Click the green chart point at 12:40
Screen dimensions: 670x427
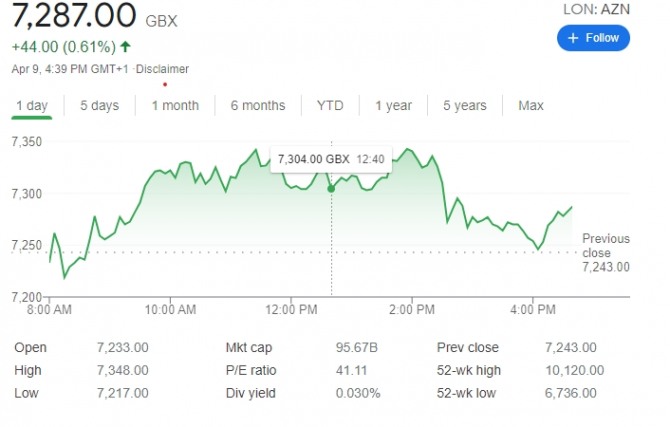[331, 188]
